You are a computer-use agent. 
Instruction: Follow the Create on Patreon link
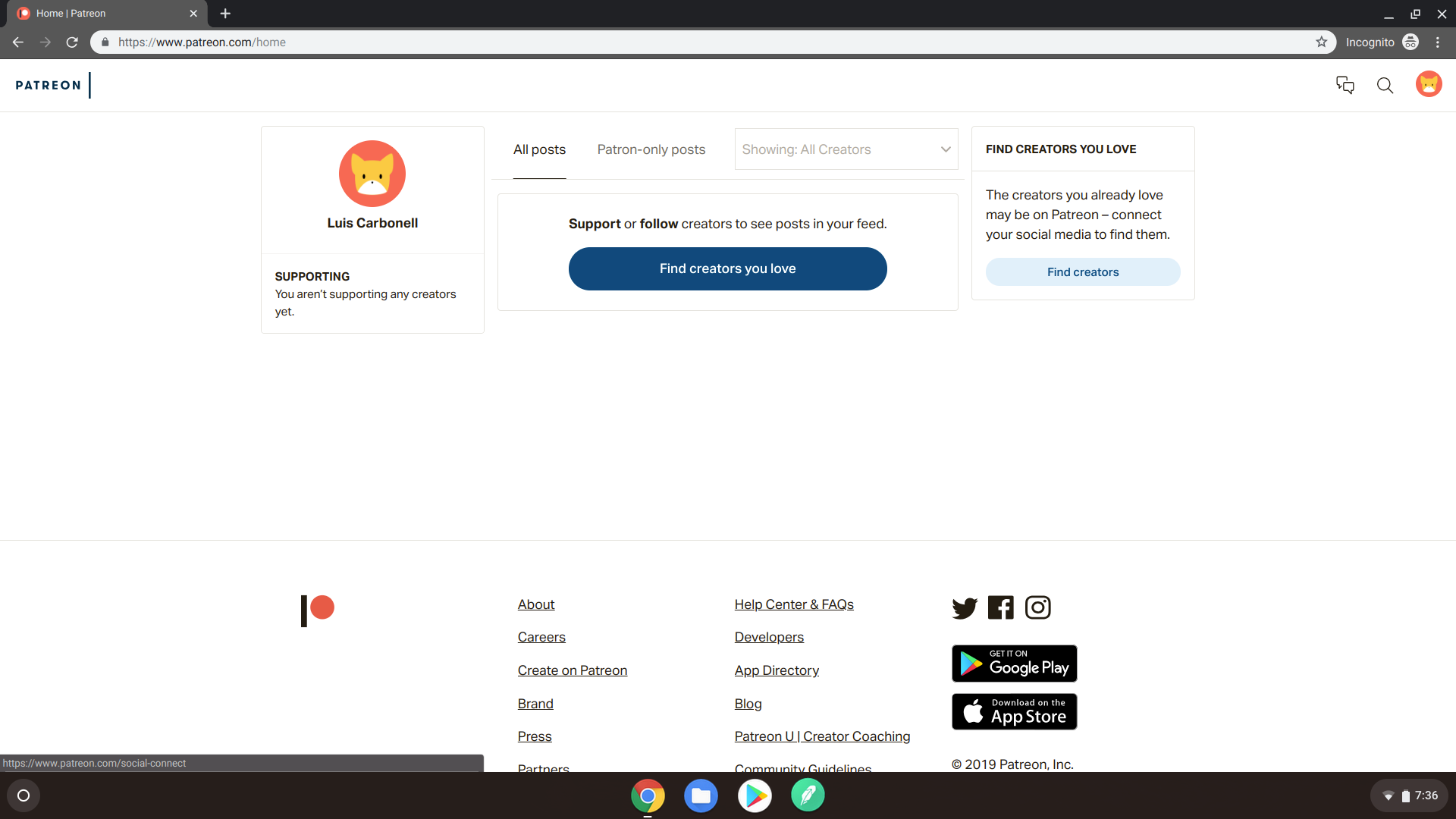[572, 670]
